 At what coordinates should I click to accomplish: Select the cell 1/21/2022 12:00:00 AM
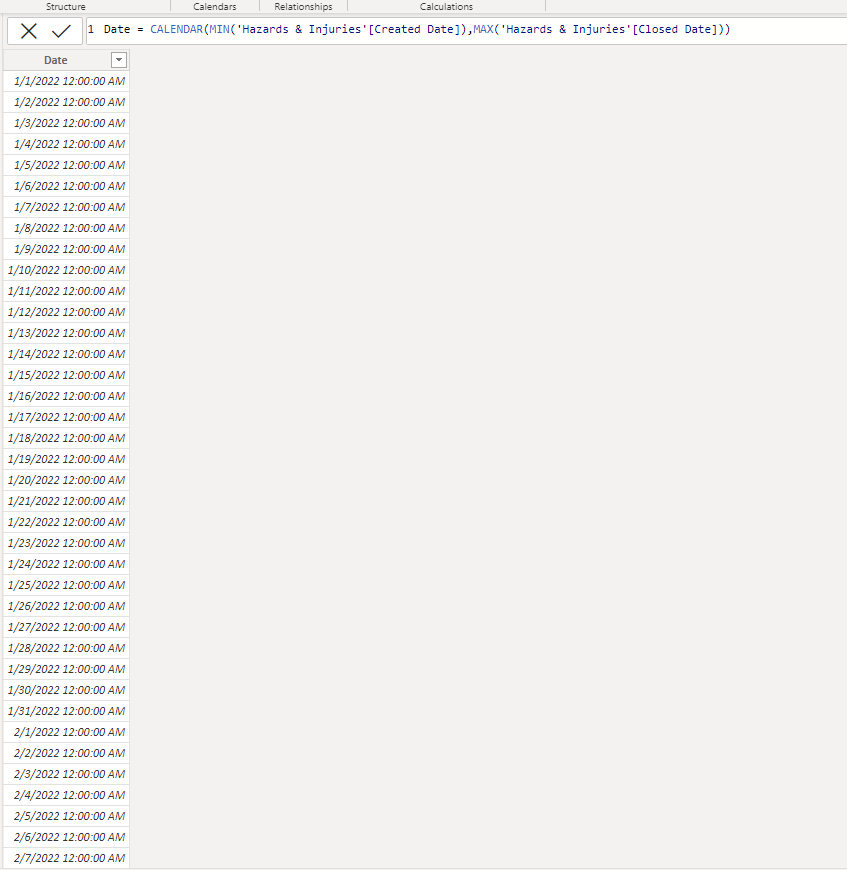click(x=66, y=501)
